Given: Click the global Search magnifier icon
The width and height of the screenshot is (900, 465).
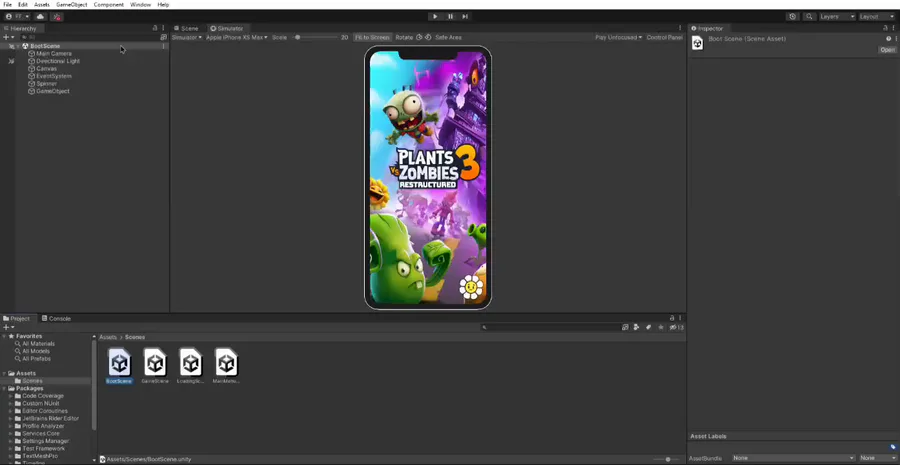Looking at the screenshot, I should click(x=809, y=17).
